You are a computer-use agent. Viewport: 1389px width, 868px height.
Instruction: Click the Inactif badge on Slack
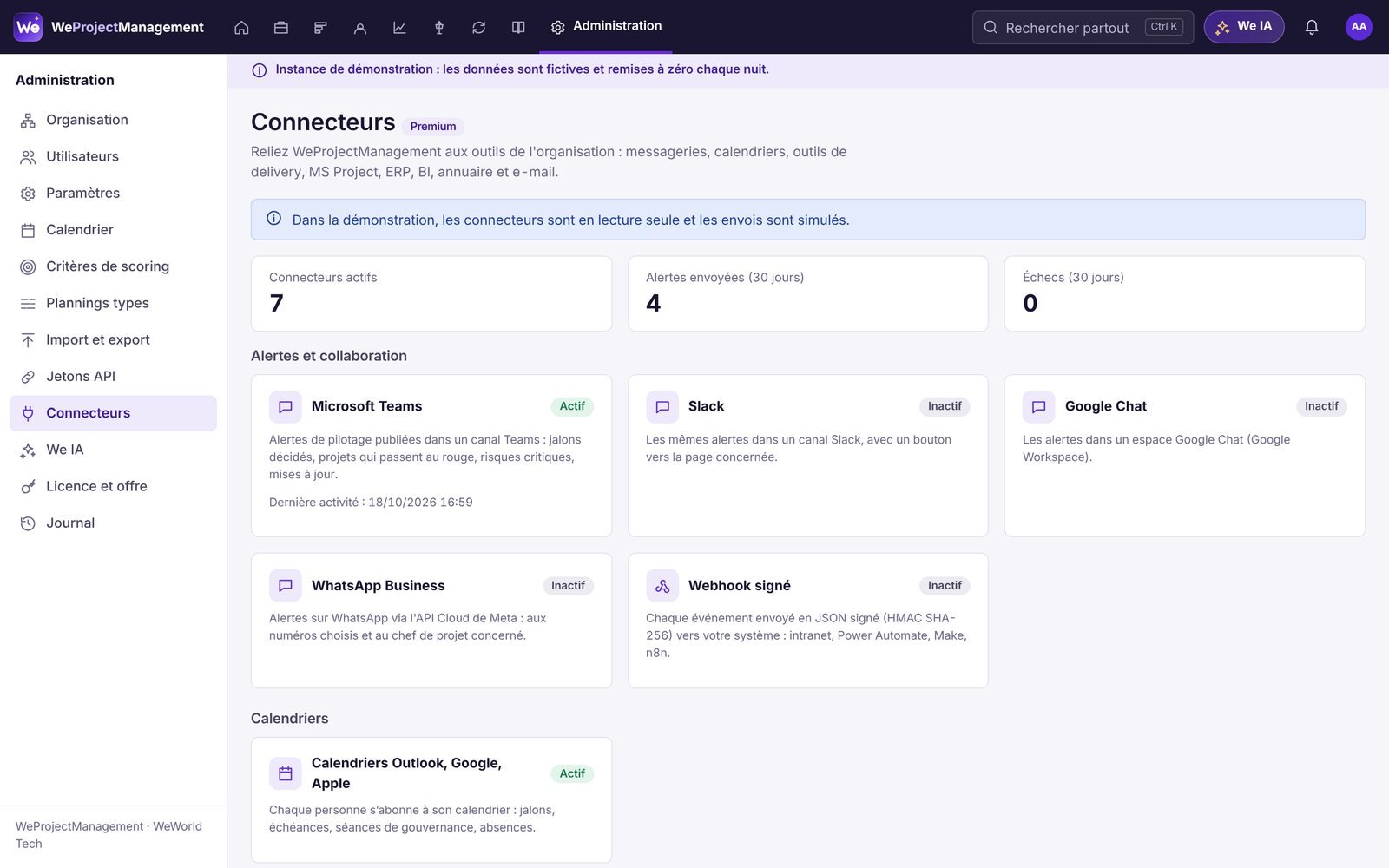click(x=945, y=406)
